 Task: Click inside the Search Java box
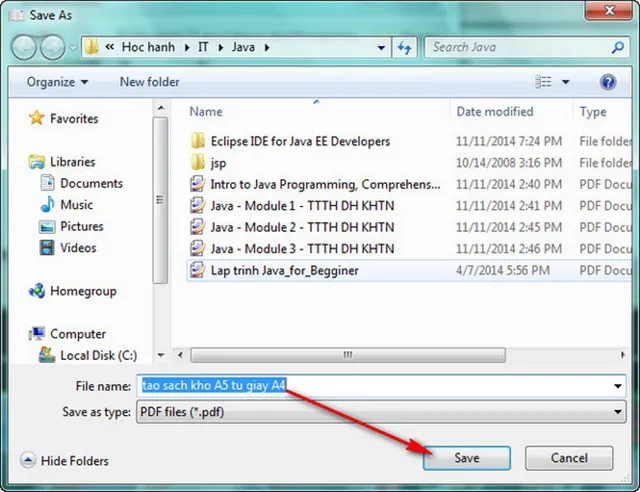518,47
